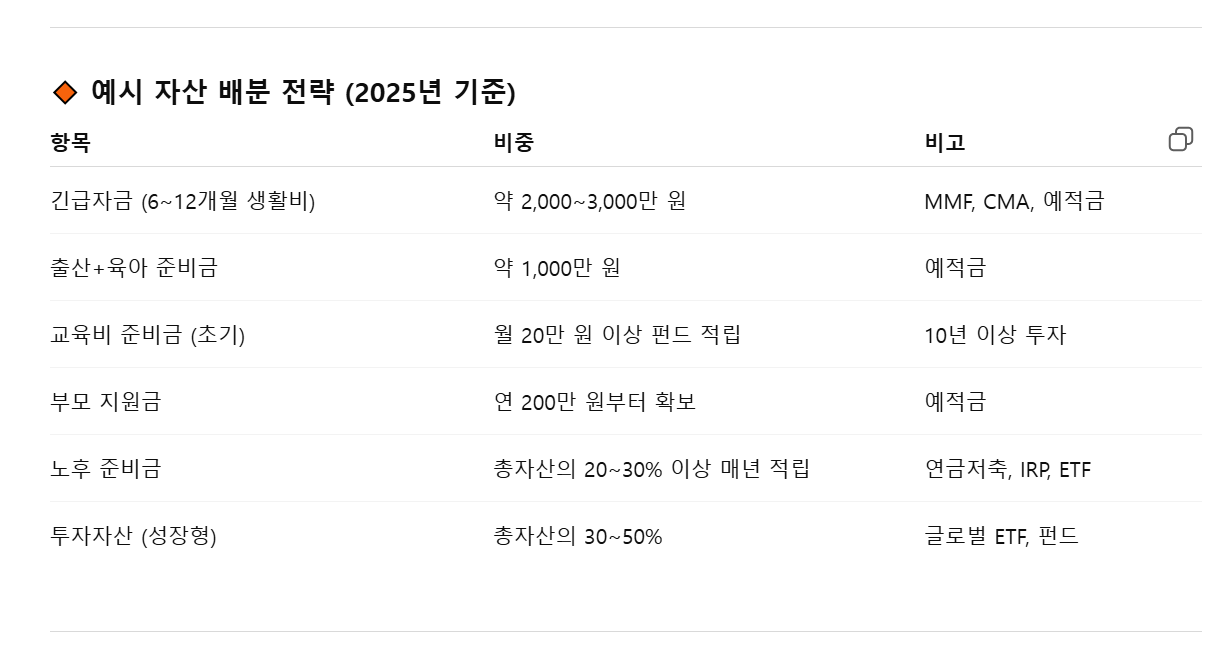The height and width of the screenshot is (653, 1226).
Task: Click the 노후 준비금 cell
Action: [106, 468]
